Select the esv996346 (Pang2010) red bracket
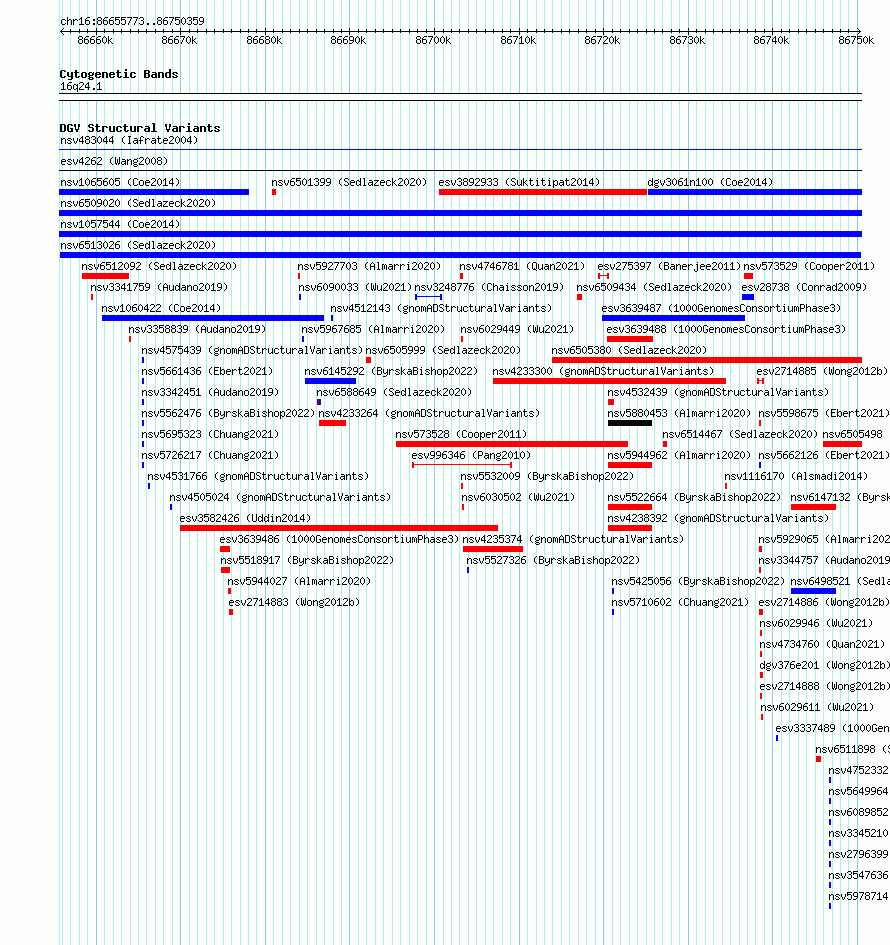The width and height of the screenshot is (890, 945). pyautogui.click(x=462, y=465)
